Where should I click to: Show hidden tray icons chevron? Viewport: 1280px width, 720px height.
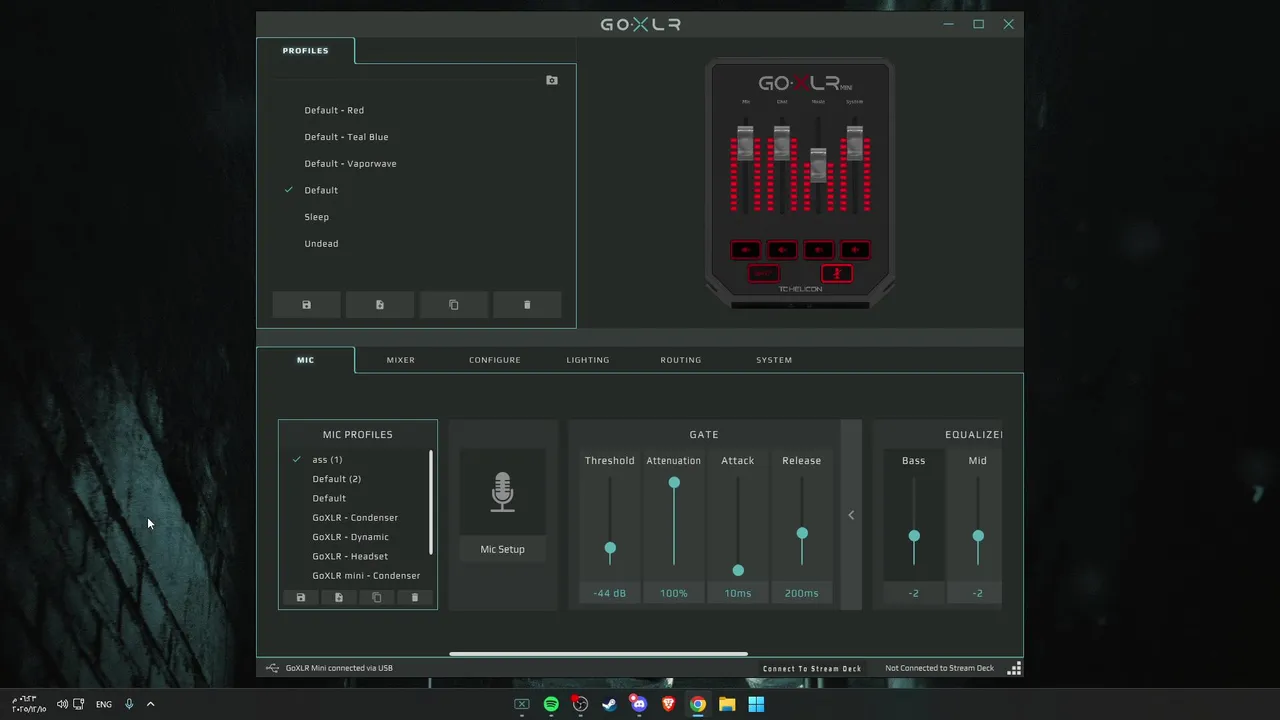pyautogui.click(x=151, y=704)
